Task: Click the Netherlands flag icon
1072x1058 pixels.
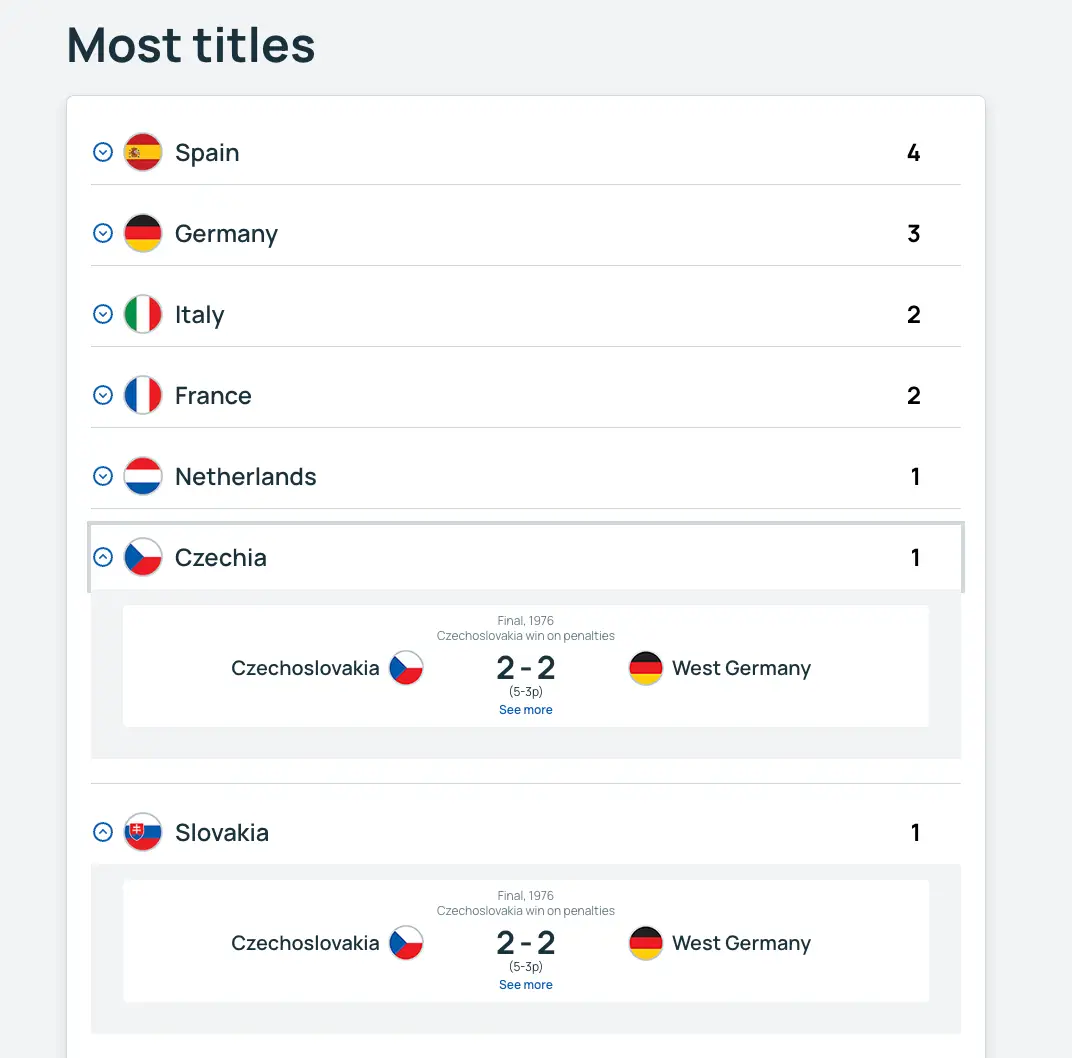Action: 143,476
